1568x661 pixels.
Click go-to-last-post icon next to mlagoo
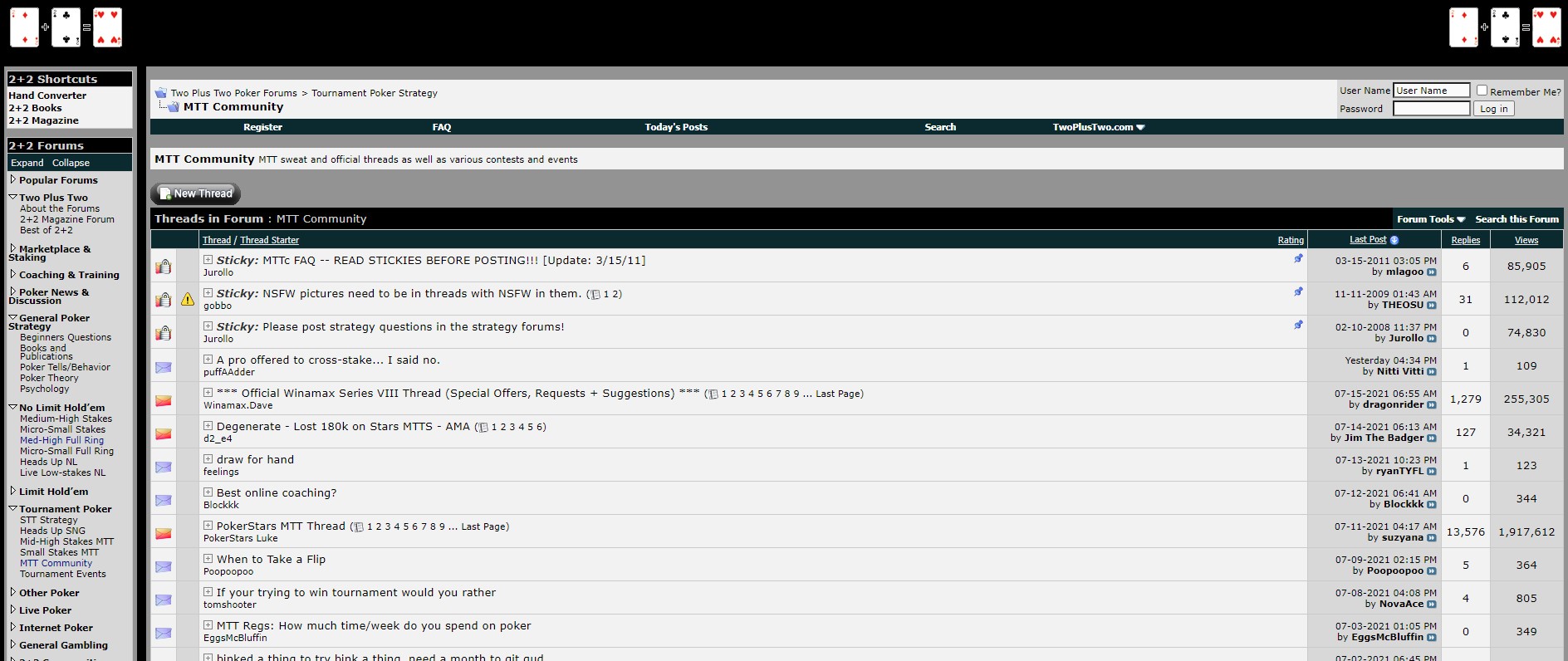(x=1431, y=272)
